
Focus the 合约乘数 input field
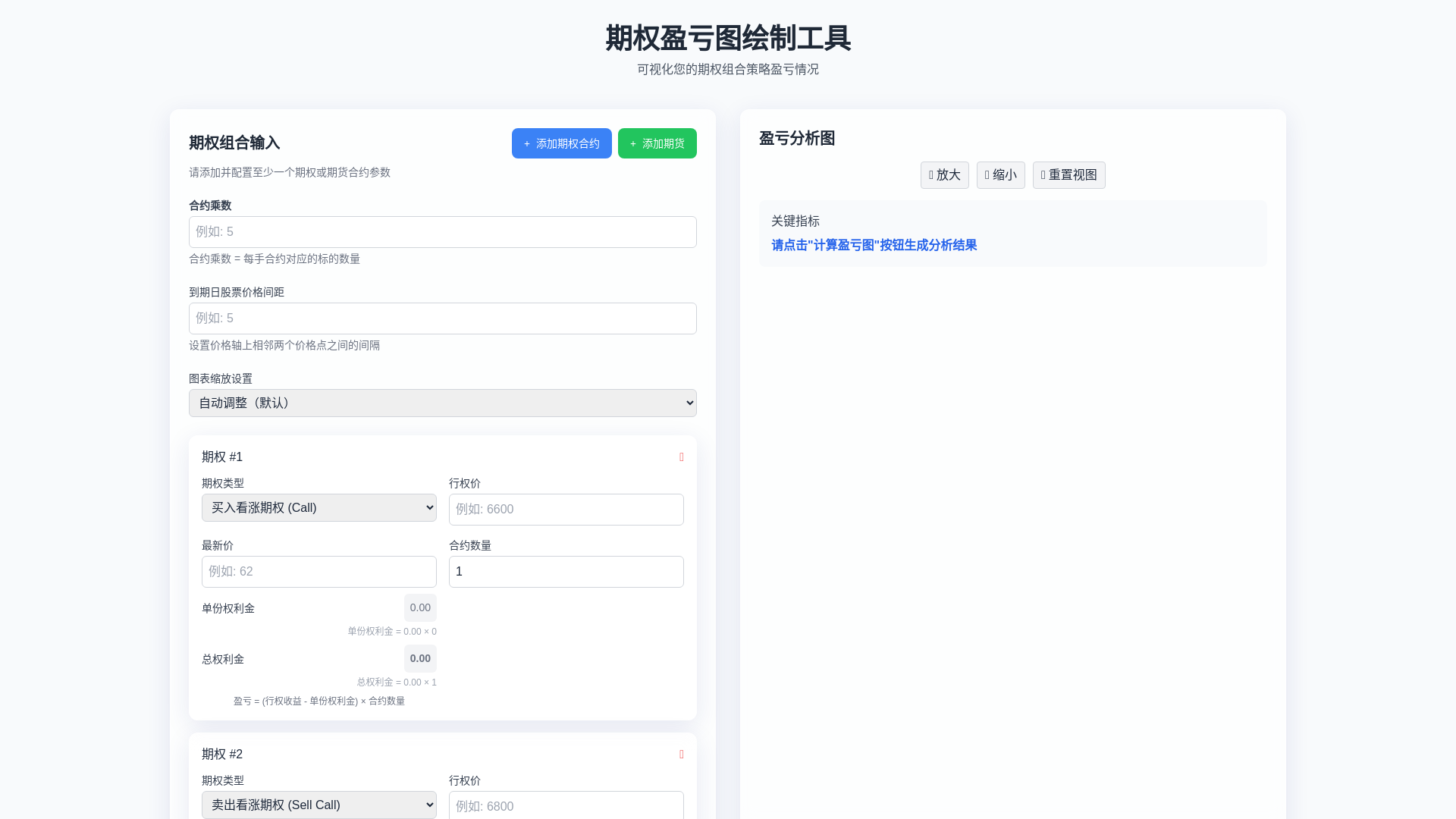[442, 232]
